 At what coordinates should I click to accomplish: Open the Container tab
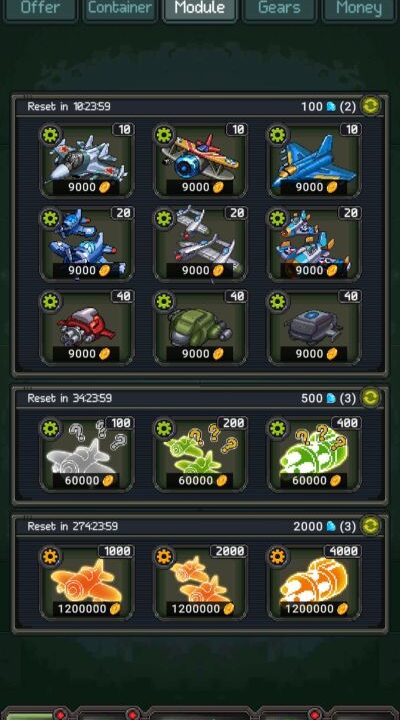120,9
